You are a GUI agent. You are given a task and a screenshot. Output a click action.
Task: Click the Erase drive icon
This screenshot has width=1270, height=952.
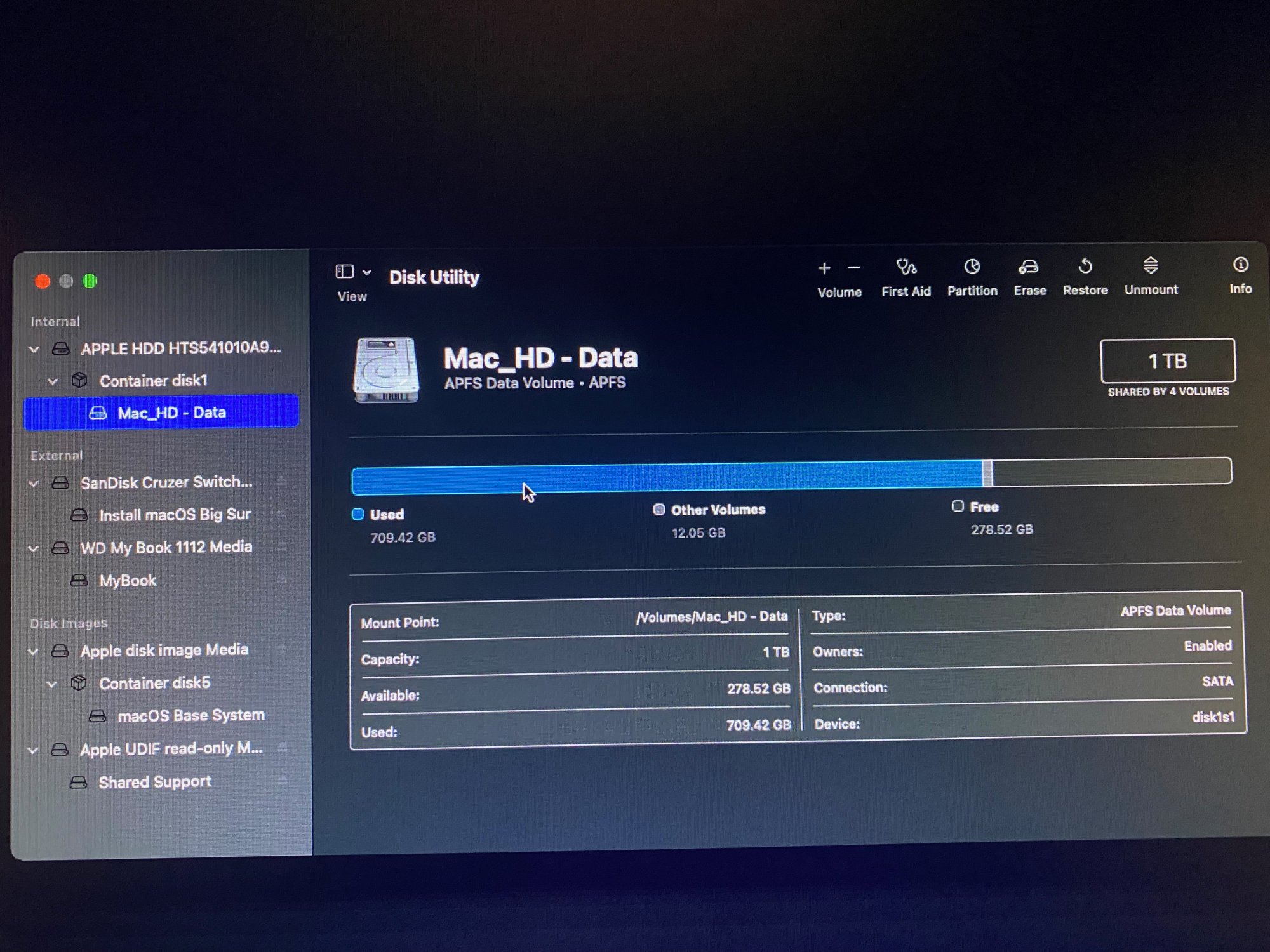pos(1028,267)
